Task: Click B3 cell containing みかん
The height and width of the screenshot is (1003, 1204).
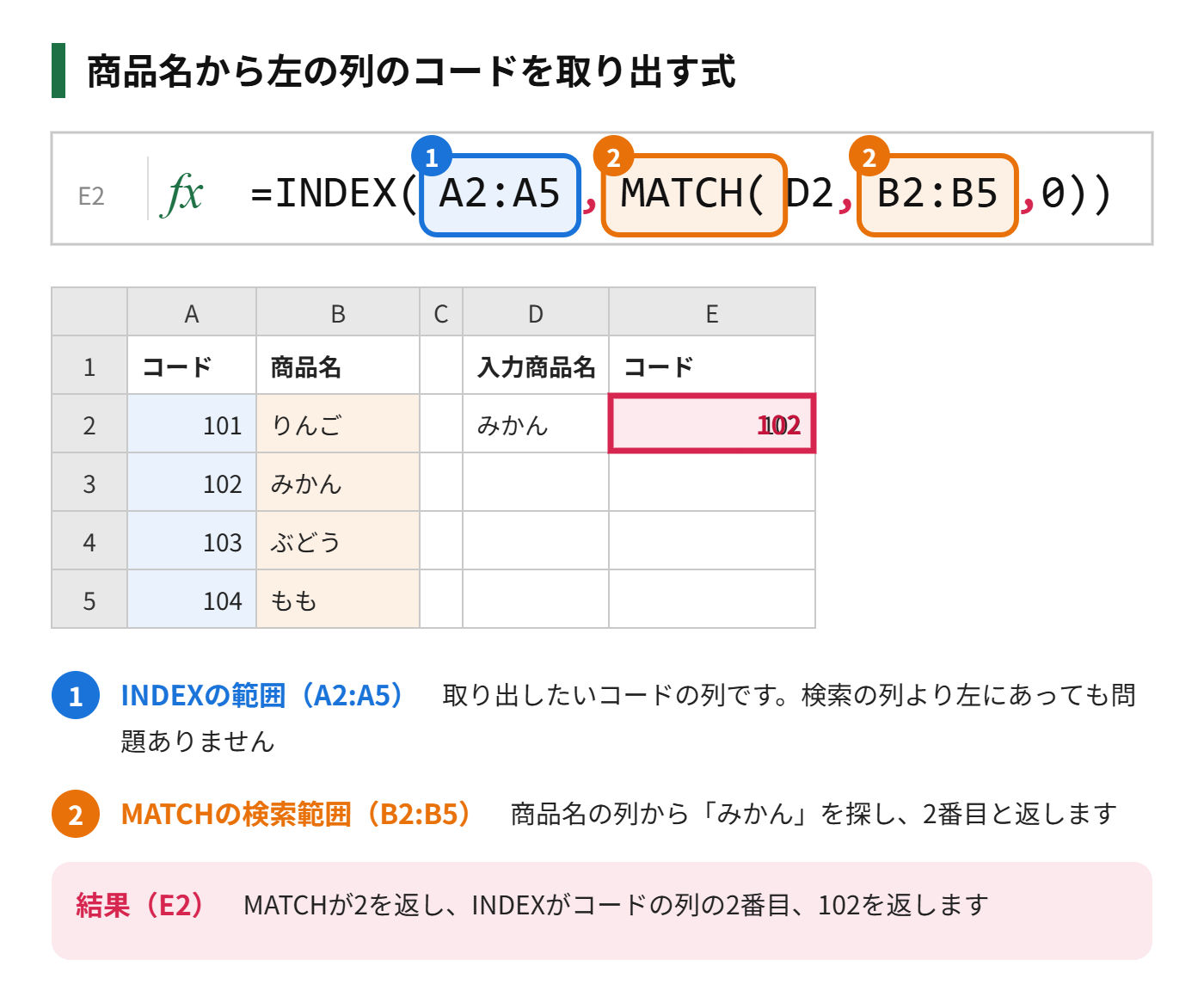Action: tap(338, 483)
